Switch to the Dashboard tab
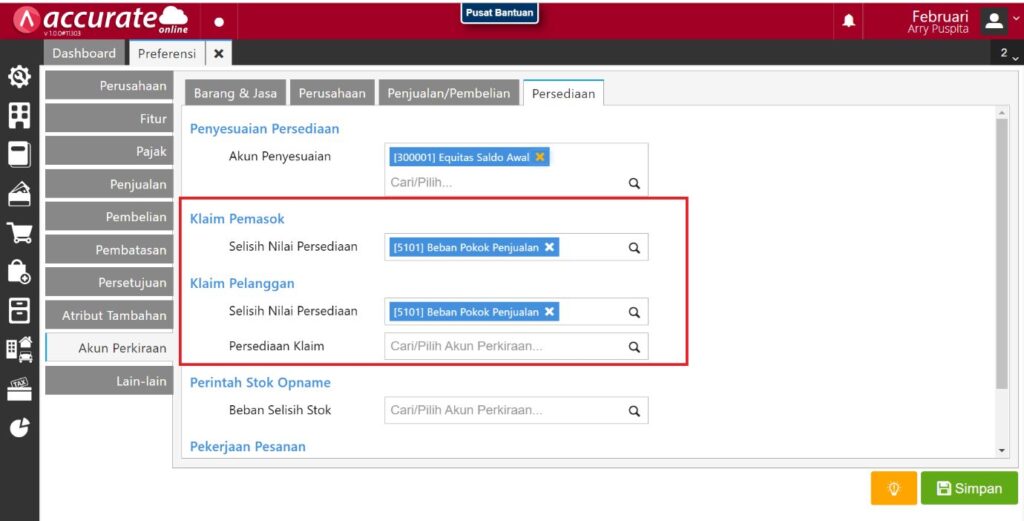The height and width of the screenshot is (521, 1024). [84, 54]
